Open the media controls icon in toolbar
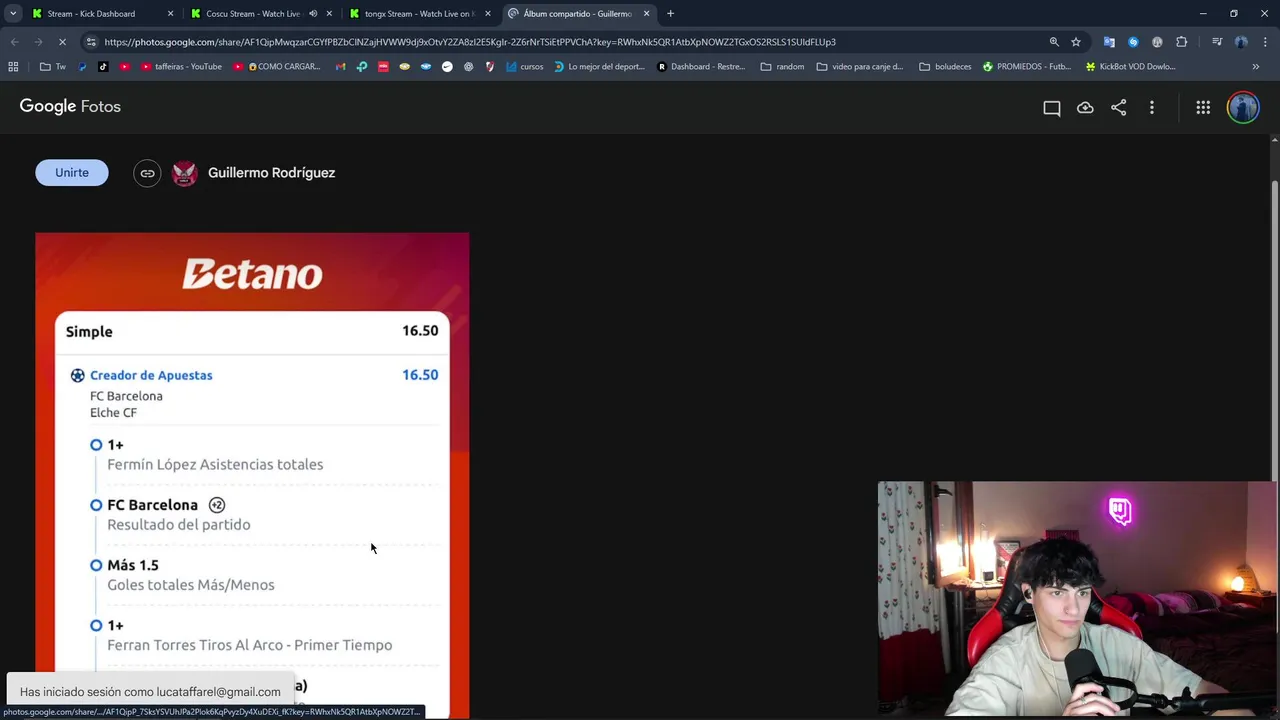Image resolution: width=1280 pixels, height=720 pixels. point(1217,42)
